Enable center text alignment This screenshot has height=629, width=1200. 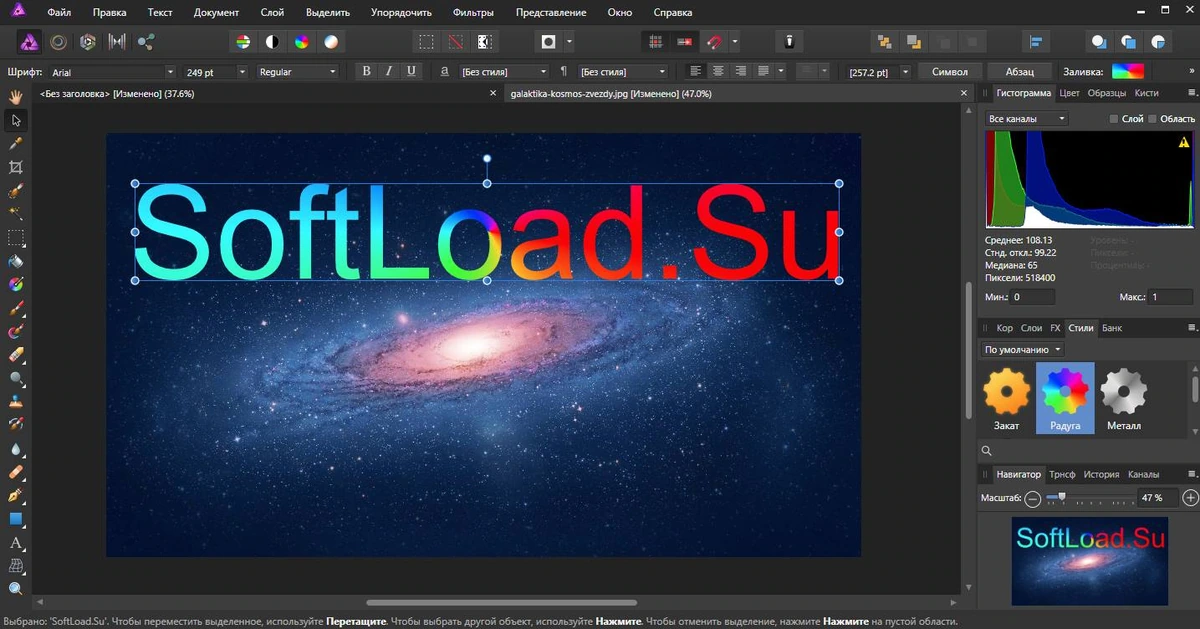pyautogui.click(x=718, y=71)
